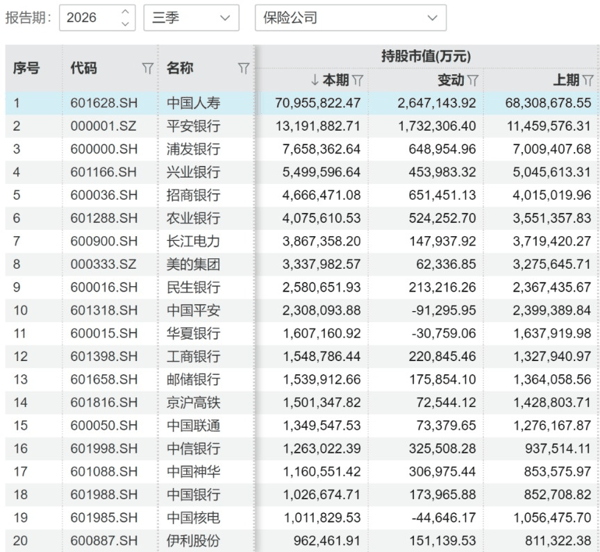Viewport: 600px width, 552px height.
Task: Select stock name 兴业银行
Action: (x=193, y=172)
